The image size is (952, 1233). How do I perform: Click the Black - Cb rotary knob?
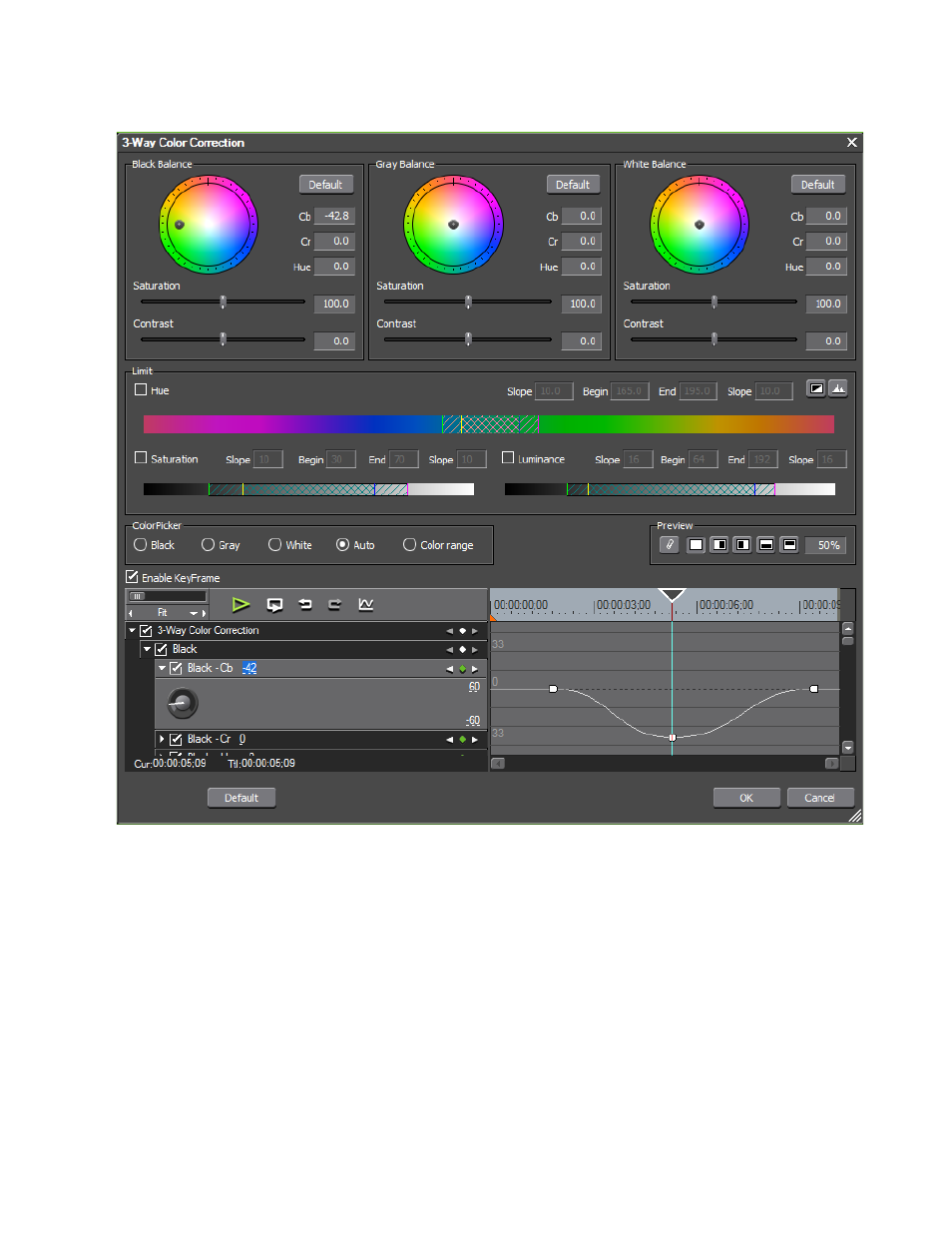pos(183,704)
